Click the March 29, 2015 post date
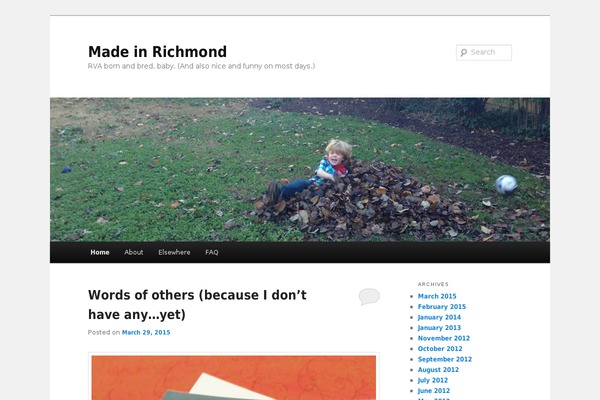Image resolution: width=600 pixels, height=400 pixels. pos(146,332)
